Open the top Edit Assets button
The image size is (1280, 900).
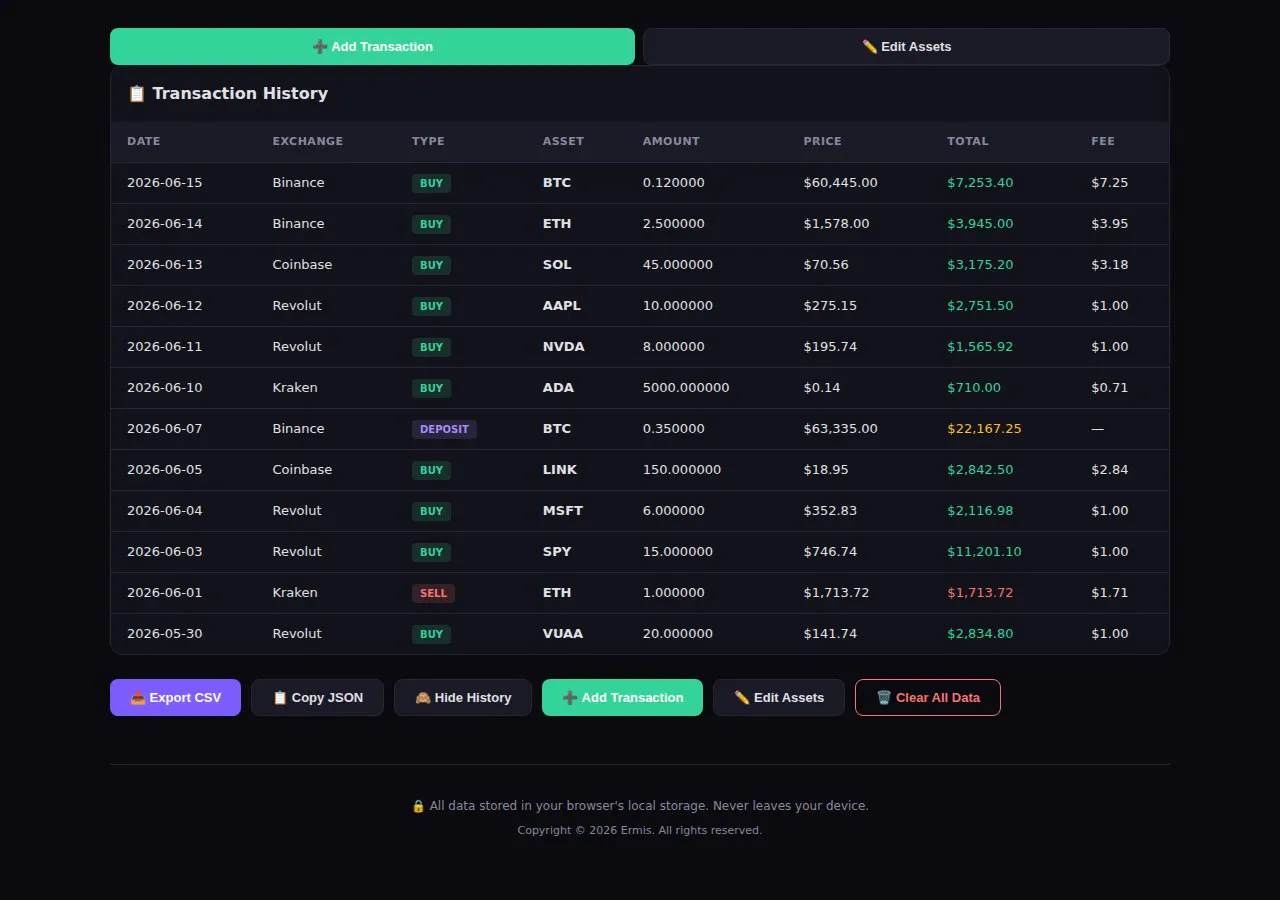(x=906, y=46)
